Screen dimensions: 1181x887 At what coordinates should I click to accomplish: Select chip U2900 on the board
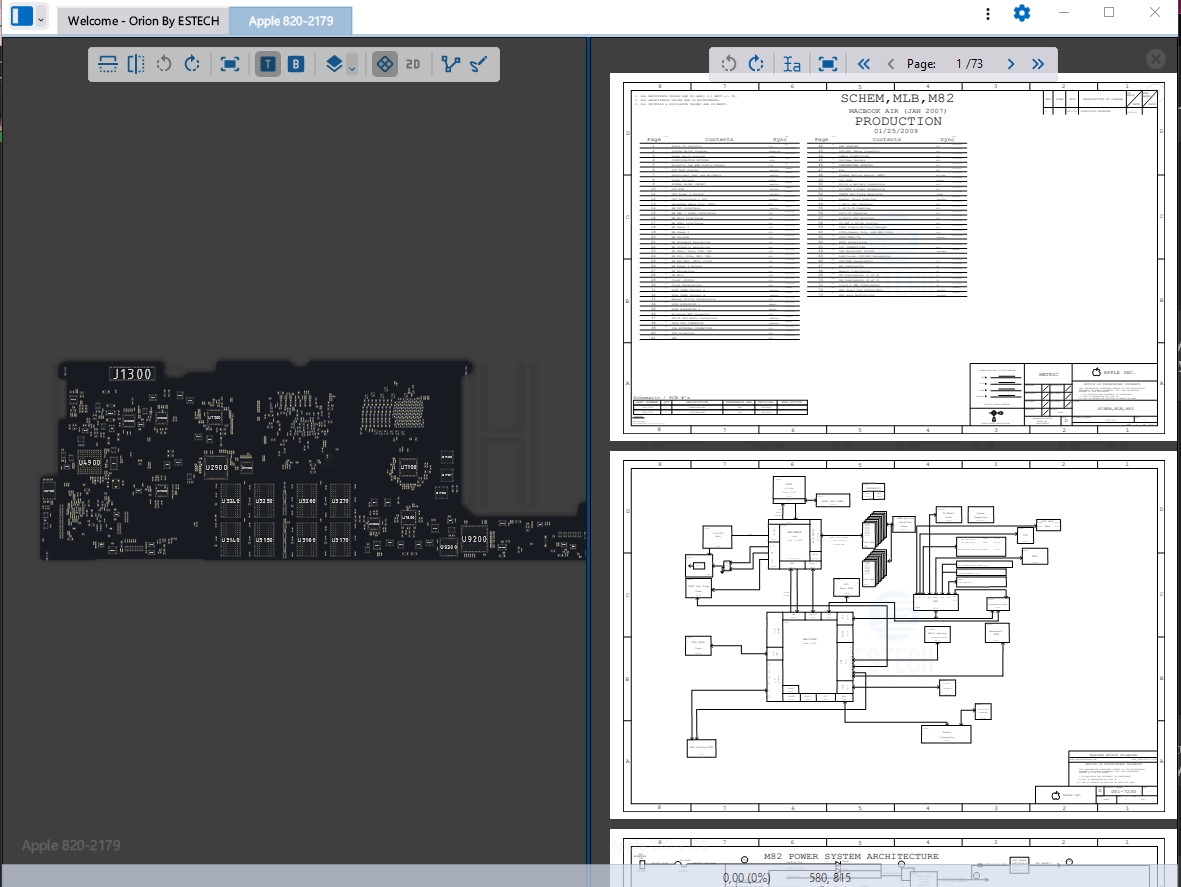pos(216,467)
